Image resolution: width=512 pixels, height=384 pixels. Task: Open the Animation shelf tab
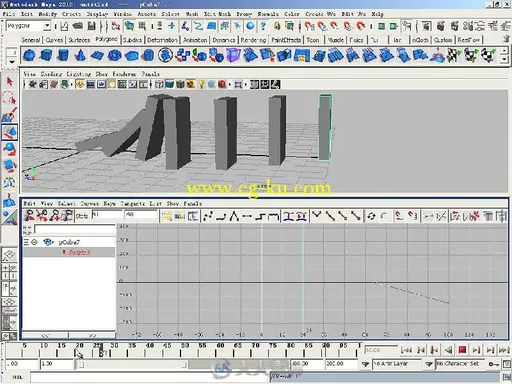[x=195, y=40]
